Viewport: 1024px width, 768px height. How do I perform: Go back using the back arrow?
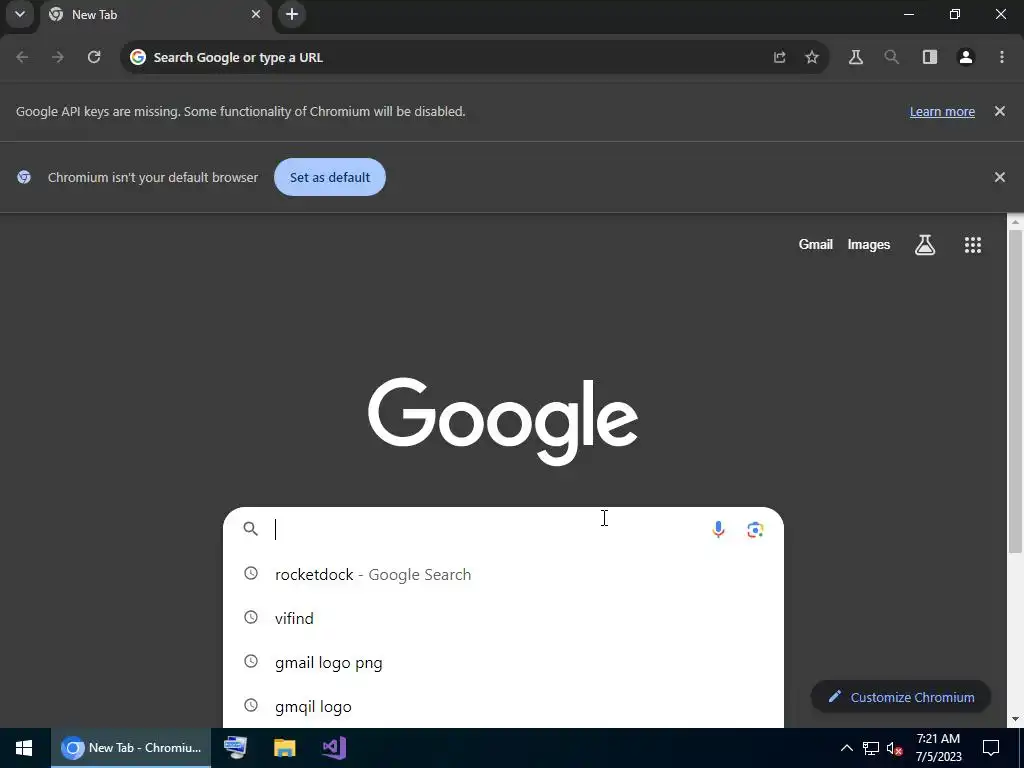click(x=22, y=57)
